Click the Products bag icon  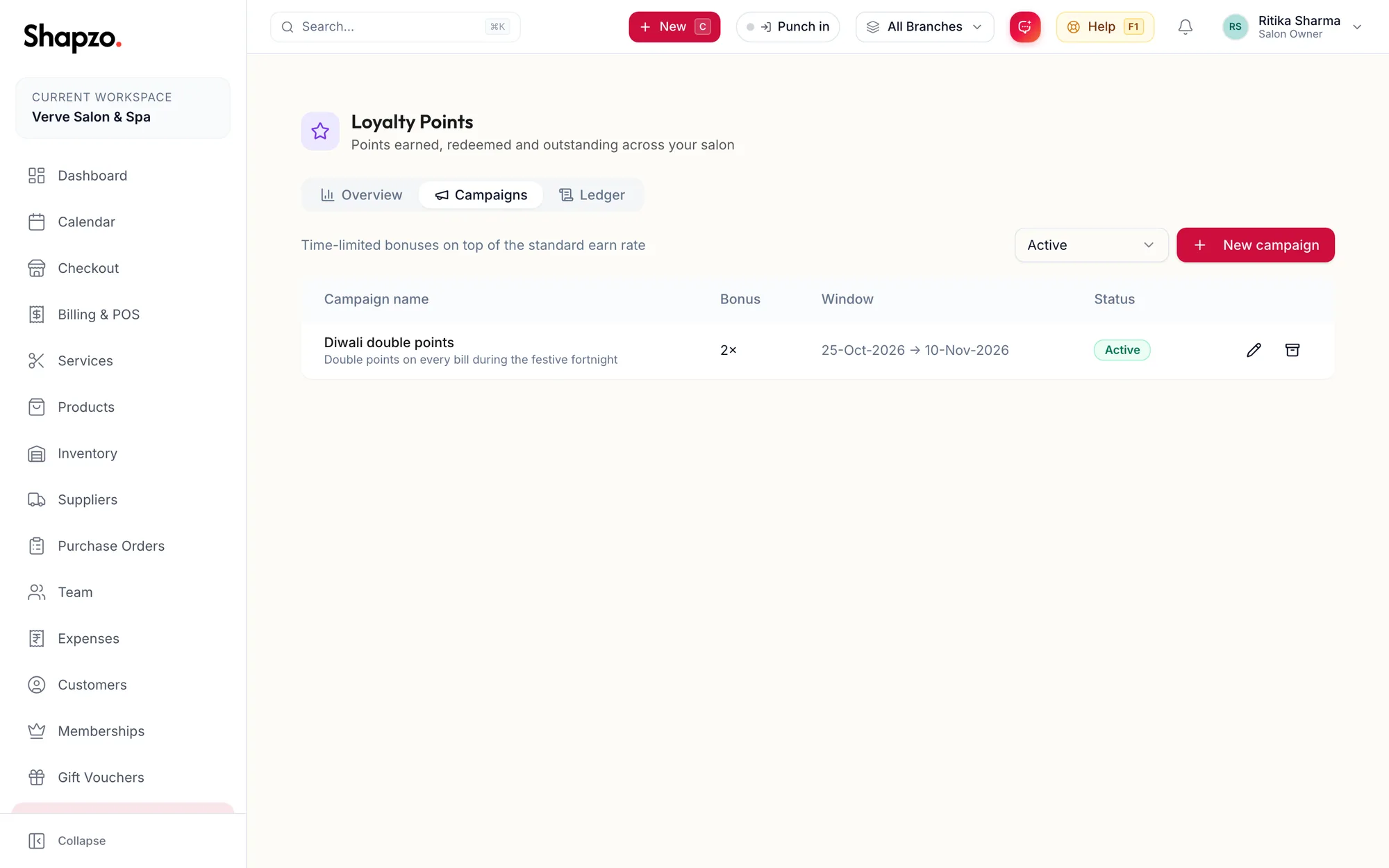point(37,407)
